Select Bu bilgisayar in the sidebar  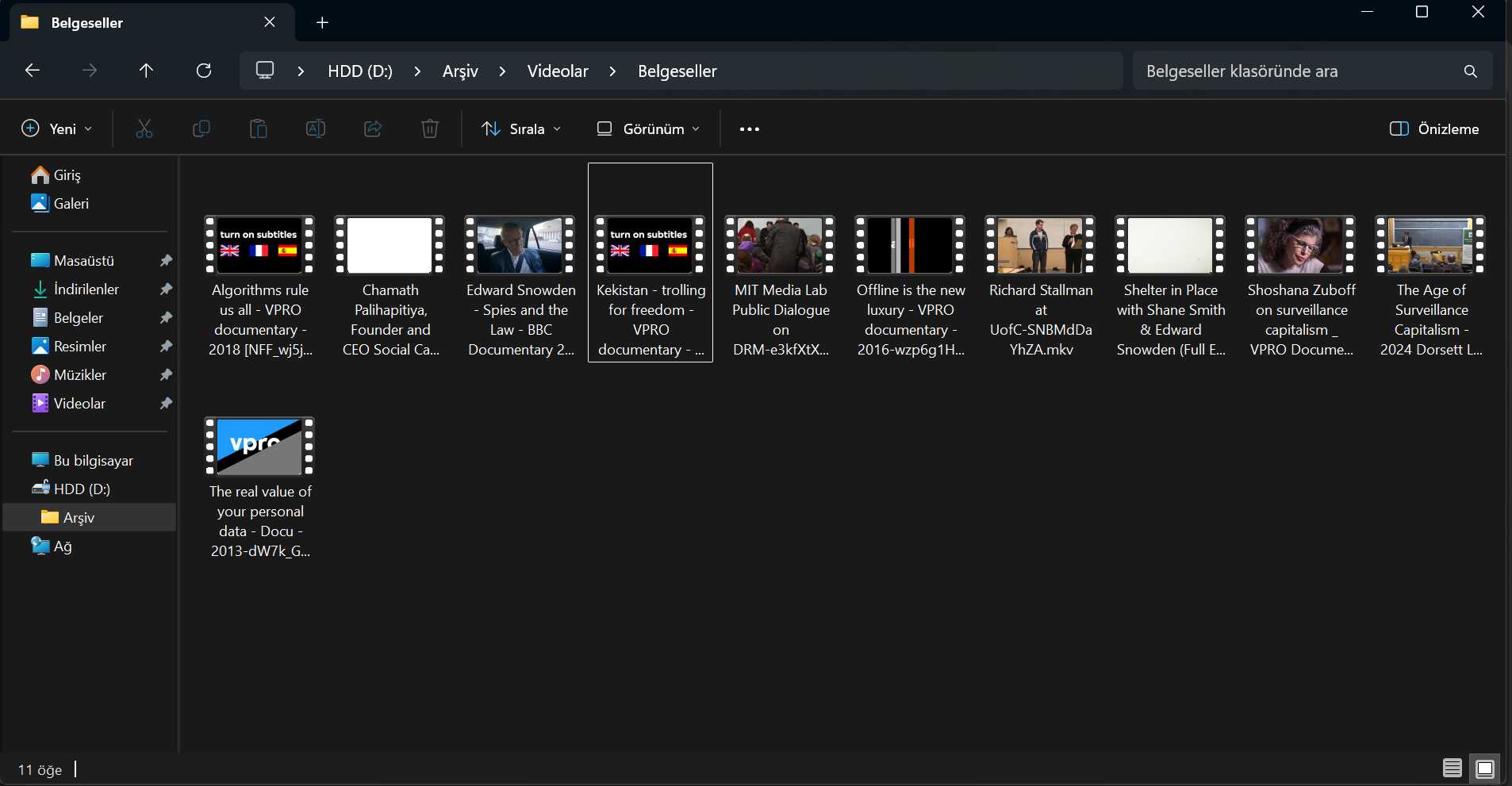[x=93, y=460]
